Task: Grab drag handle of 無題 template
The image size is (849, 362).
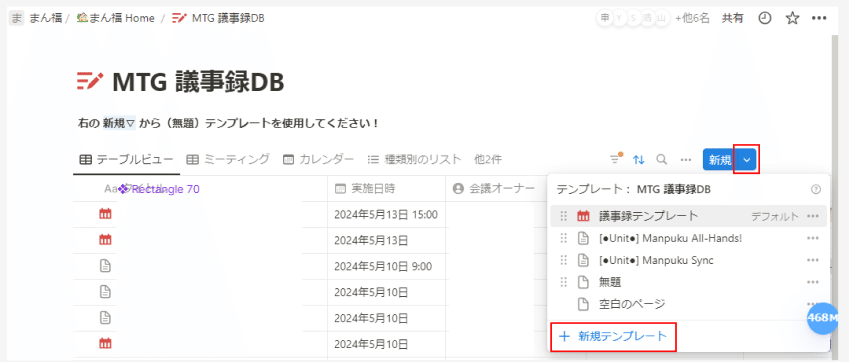Action: coord(564,282)
